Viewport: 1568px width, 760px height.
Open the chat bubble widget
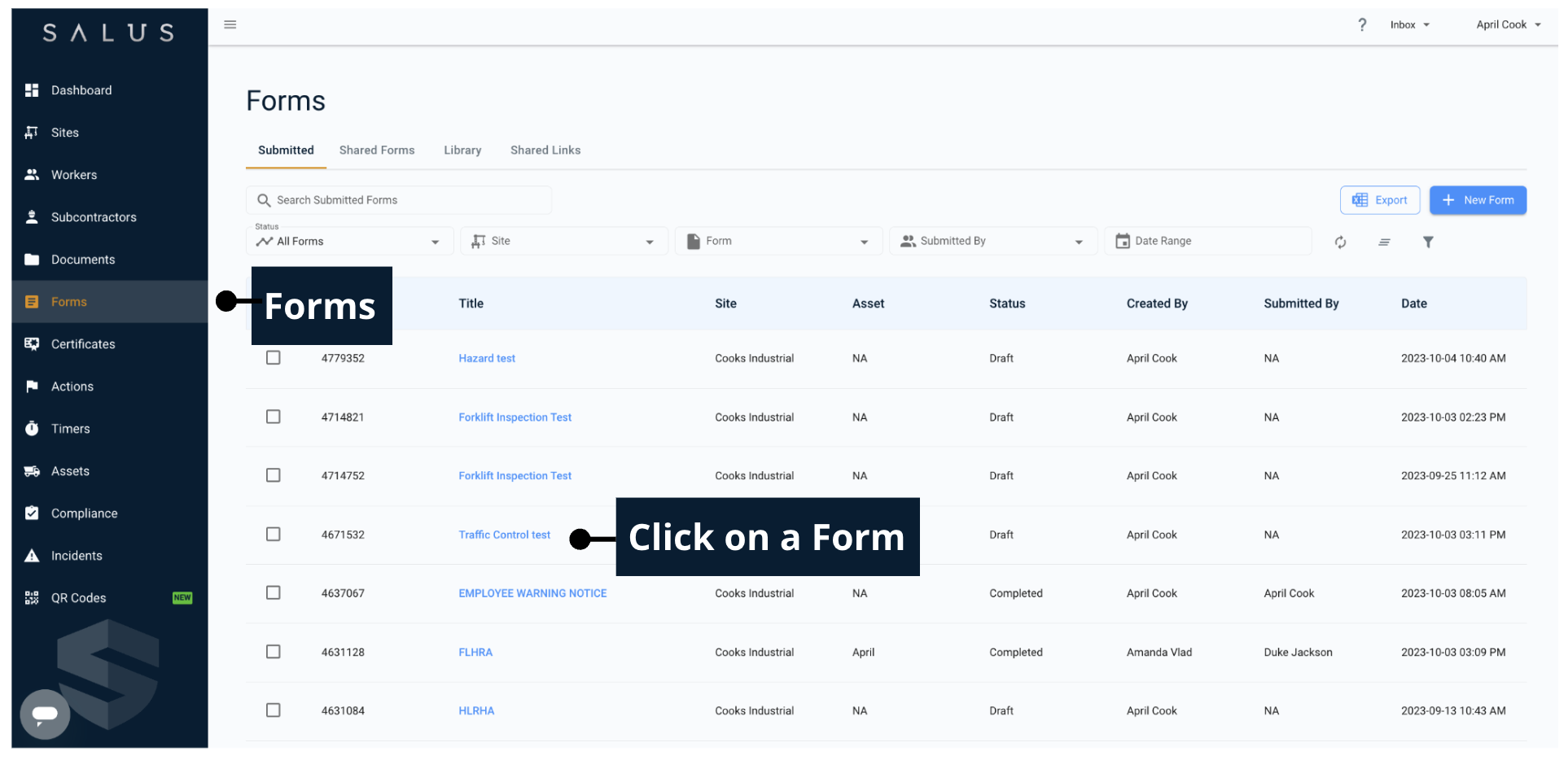[x=45, y=714]
